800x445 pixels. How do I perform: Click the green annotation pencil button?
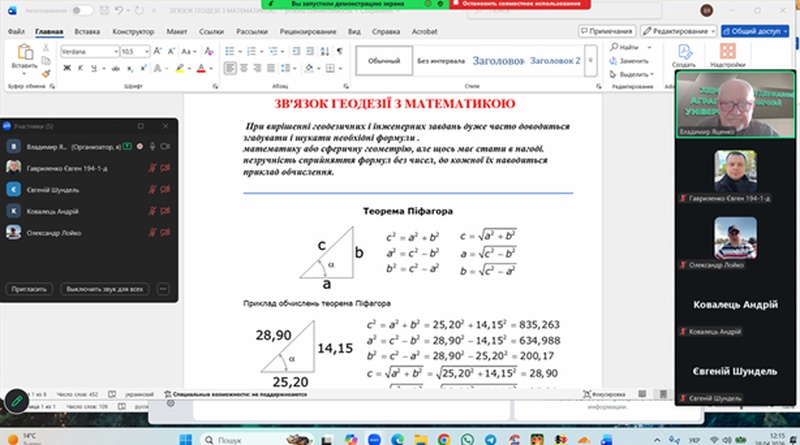(16, 401)
